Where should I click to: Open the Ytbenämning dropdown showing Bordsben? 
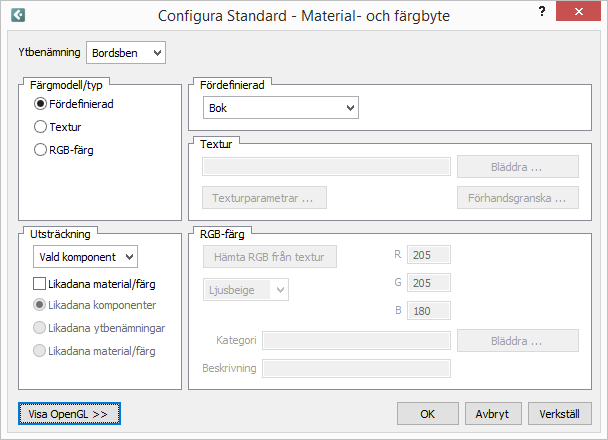126,51
